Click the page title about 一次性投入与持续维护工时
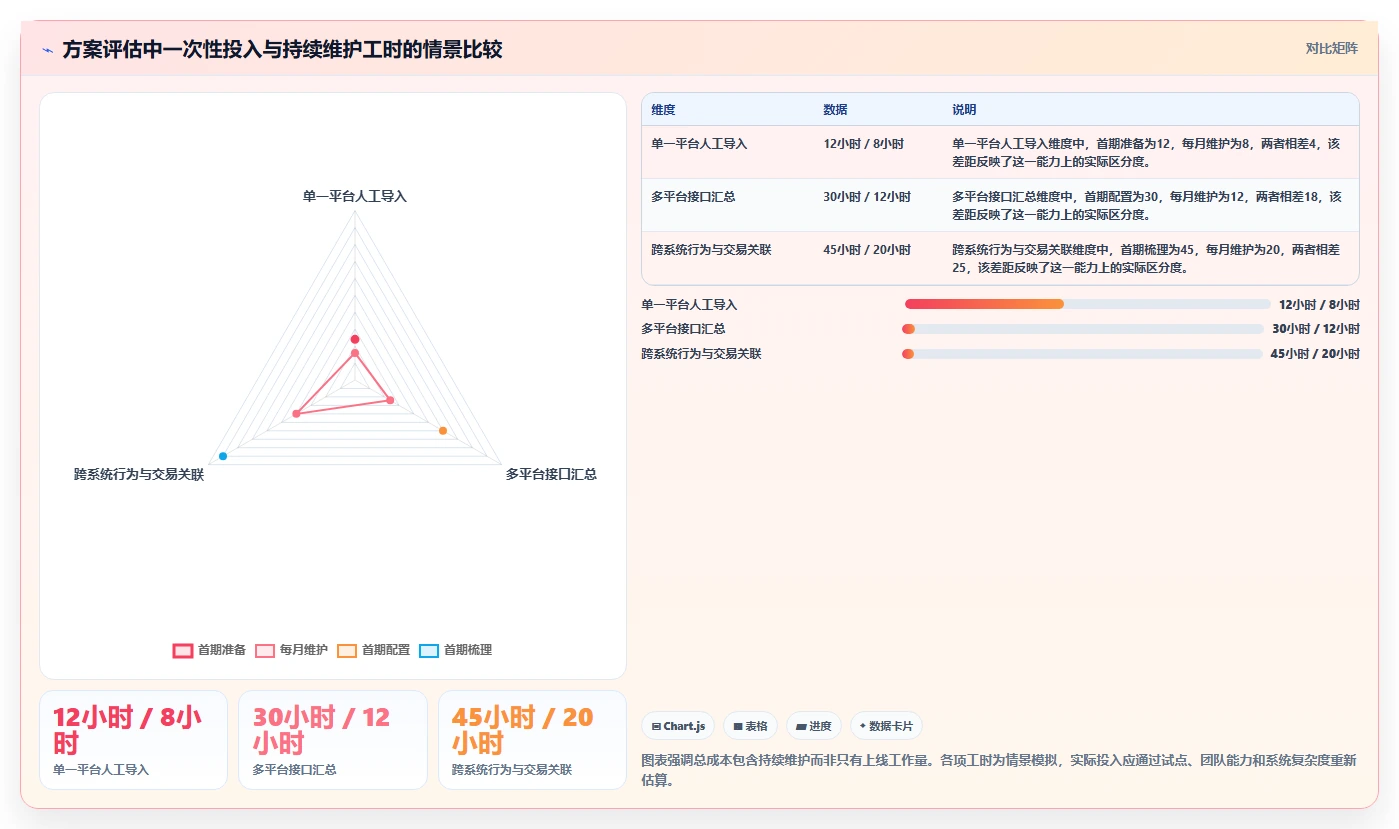 coord(282,49)
